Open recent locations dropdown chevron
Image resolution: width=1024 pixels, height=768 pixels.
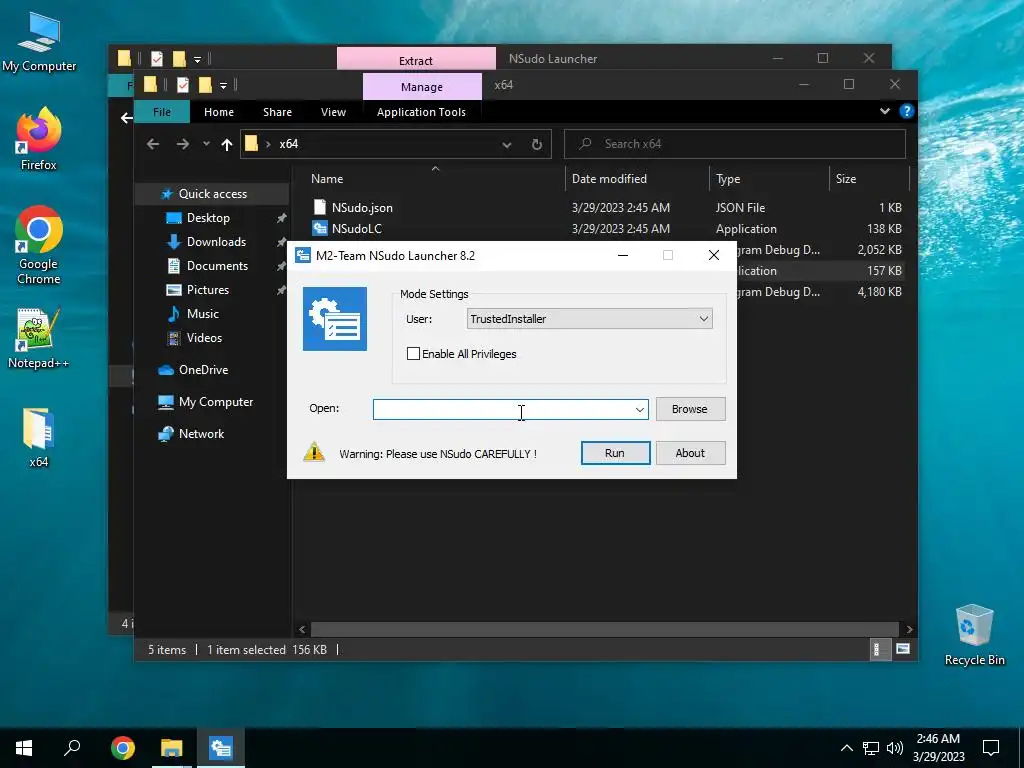point(206,144)
